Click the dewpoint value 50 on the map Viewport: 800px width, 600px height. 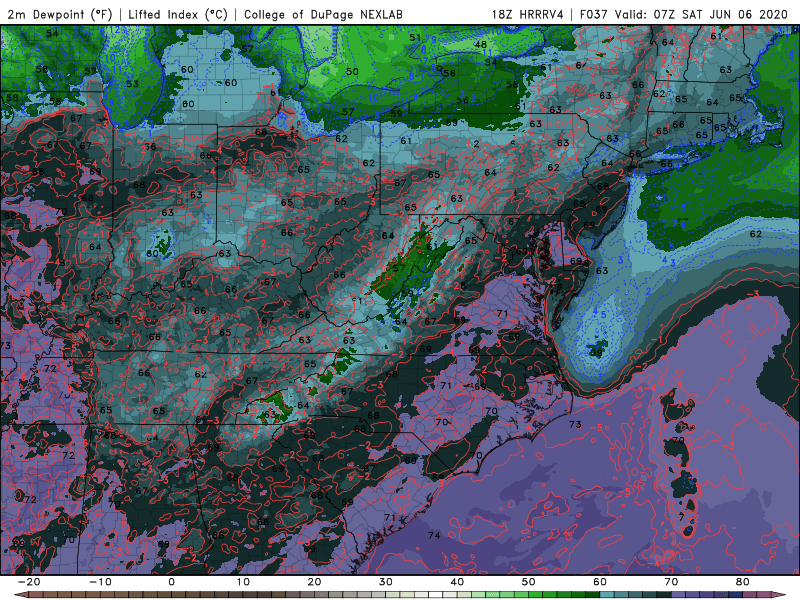(352, 71)
